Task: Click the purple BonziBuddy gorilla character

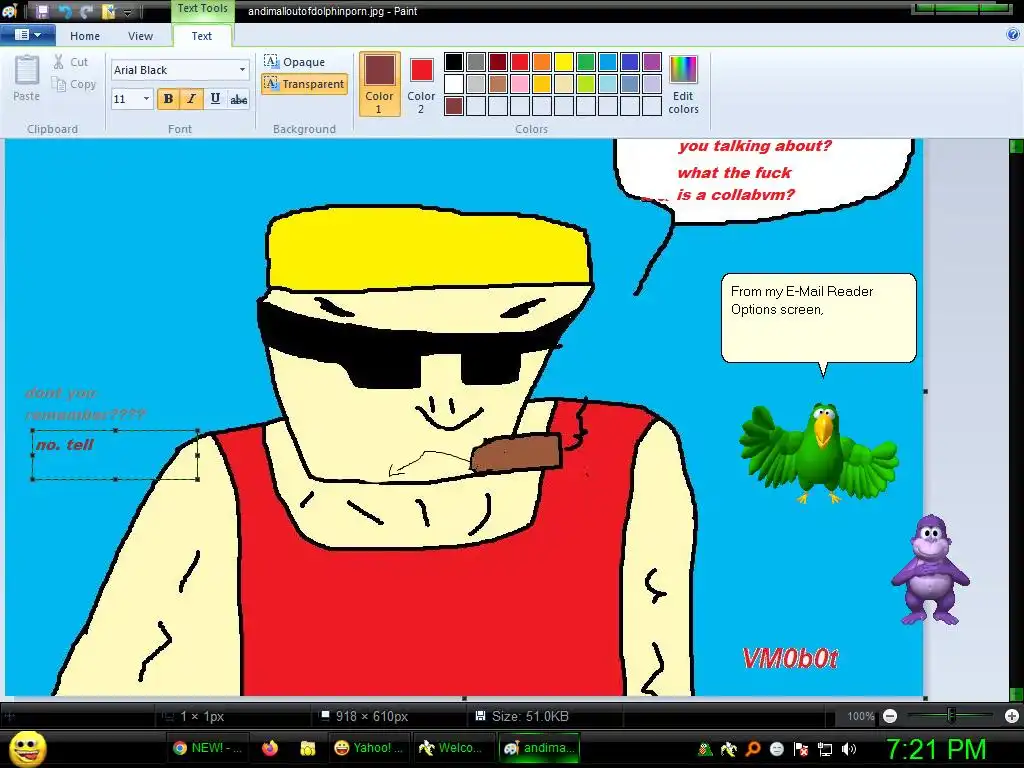Action: tap(931, 569)
